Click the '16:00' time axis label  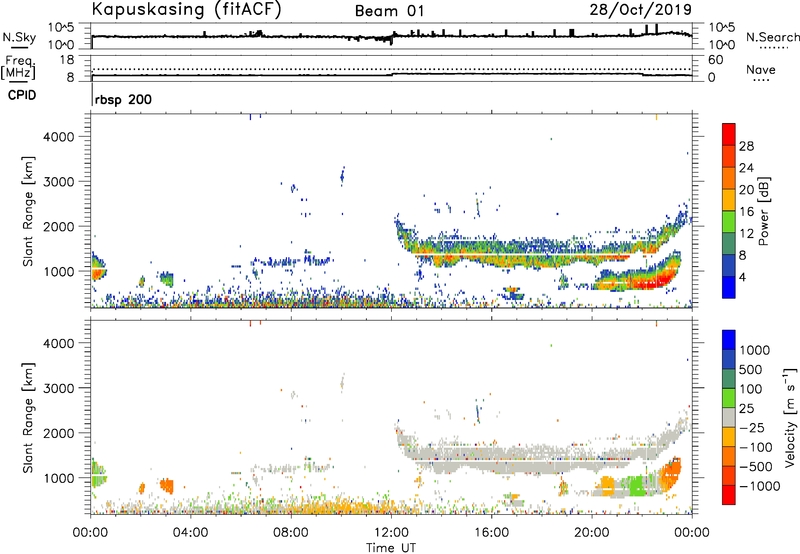tap(491, 533)
